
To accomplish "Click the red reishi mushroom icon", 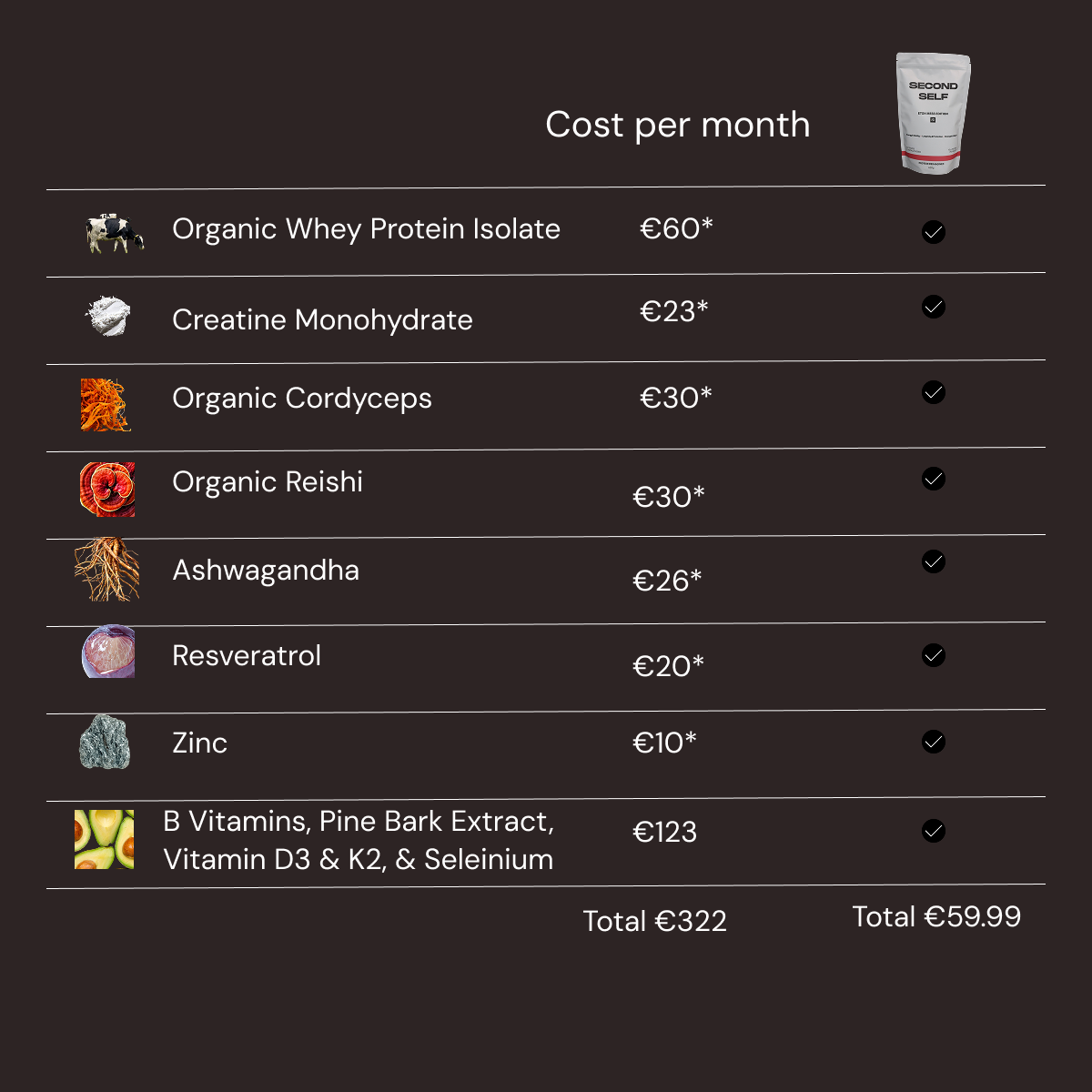I will tap(107, 490).
